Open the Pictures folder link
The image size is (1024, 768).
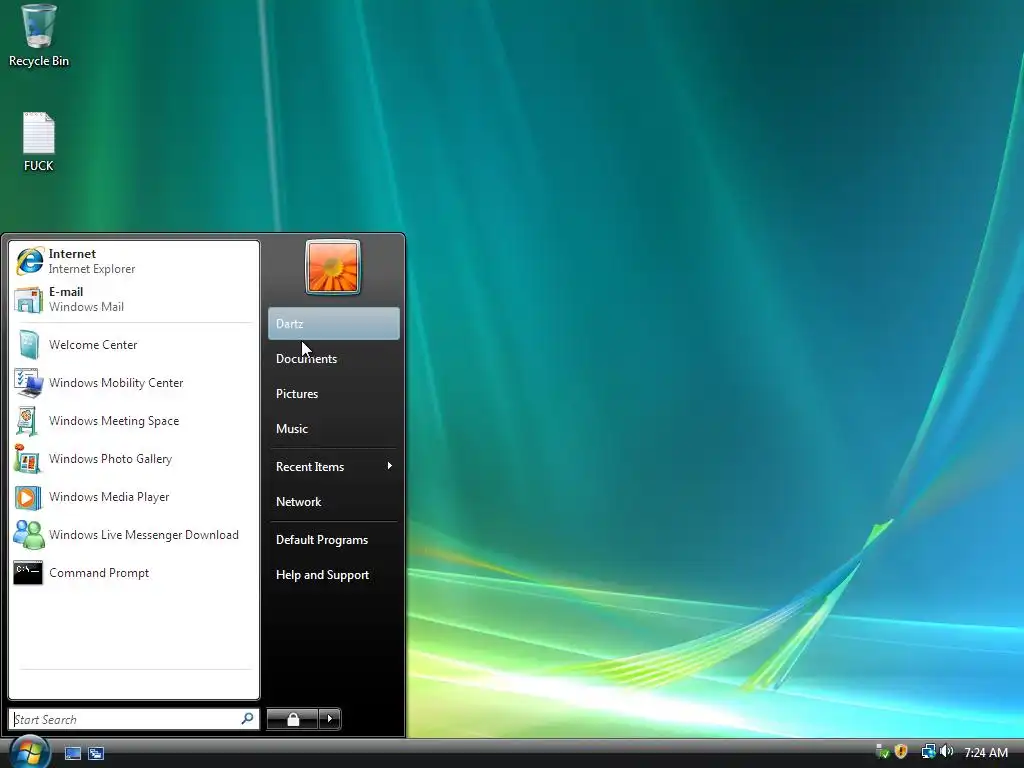point(334,394)
